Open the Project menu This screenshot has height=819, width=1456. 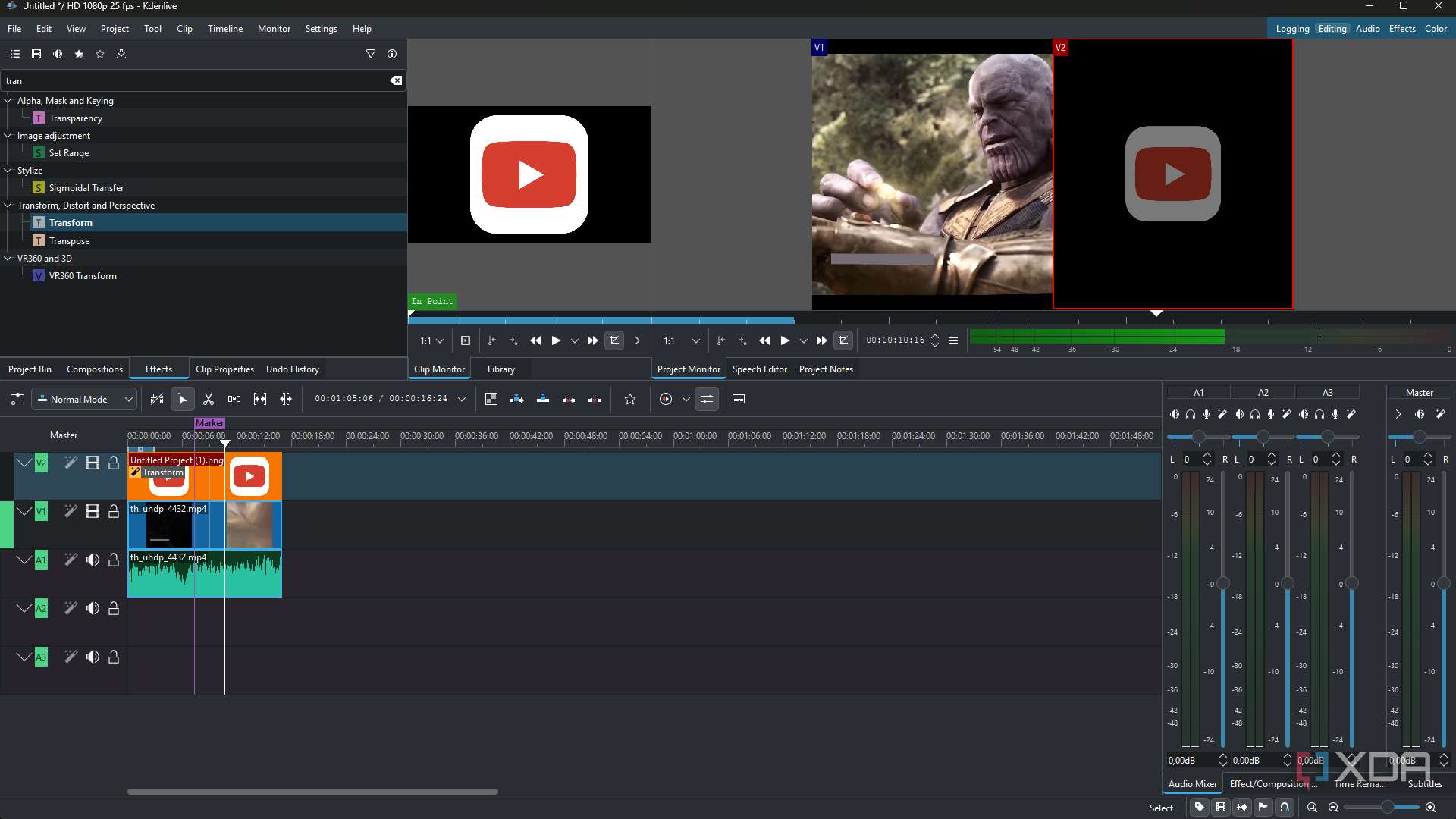(x=115, y=29)
